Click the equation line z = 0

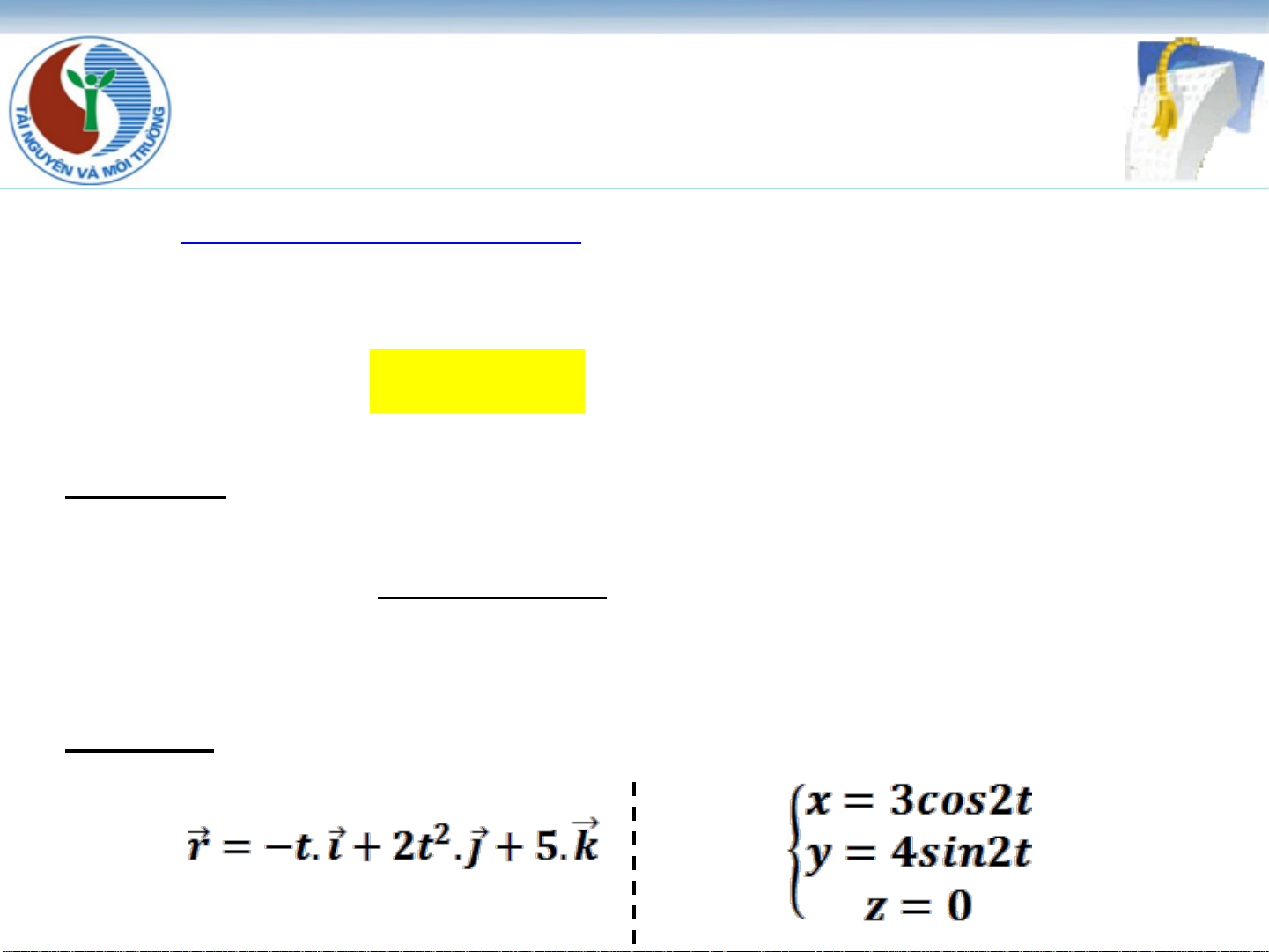tap(919, 905)
